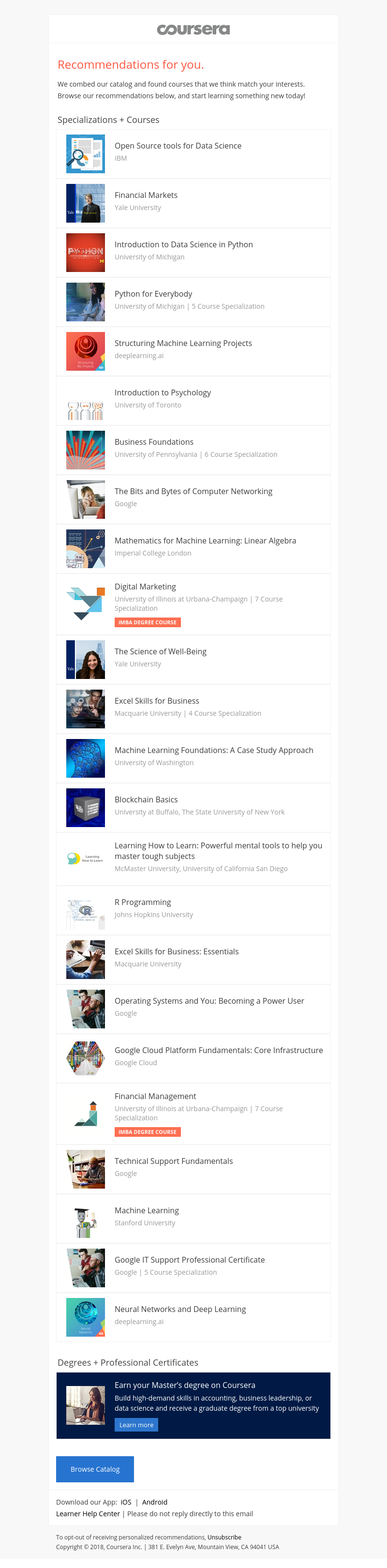Viewport: 387px width, 1568px height.
Task: Click the Coursera logo at top
Action: [x=193, y=29]
